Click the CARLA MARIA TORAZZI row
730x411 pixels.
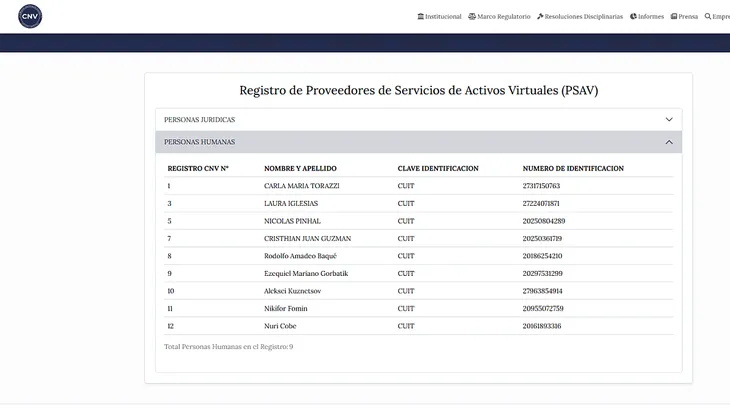click(301, 186)
